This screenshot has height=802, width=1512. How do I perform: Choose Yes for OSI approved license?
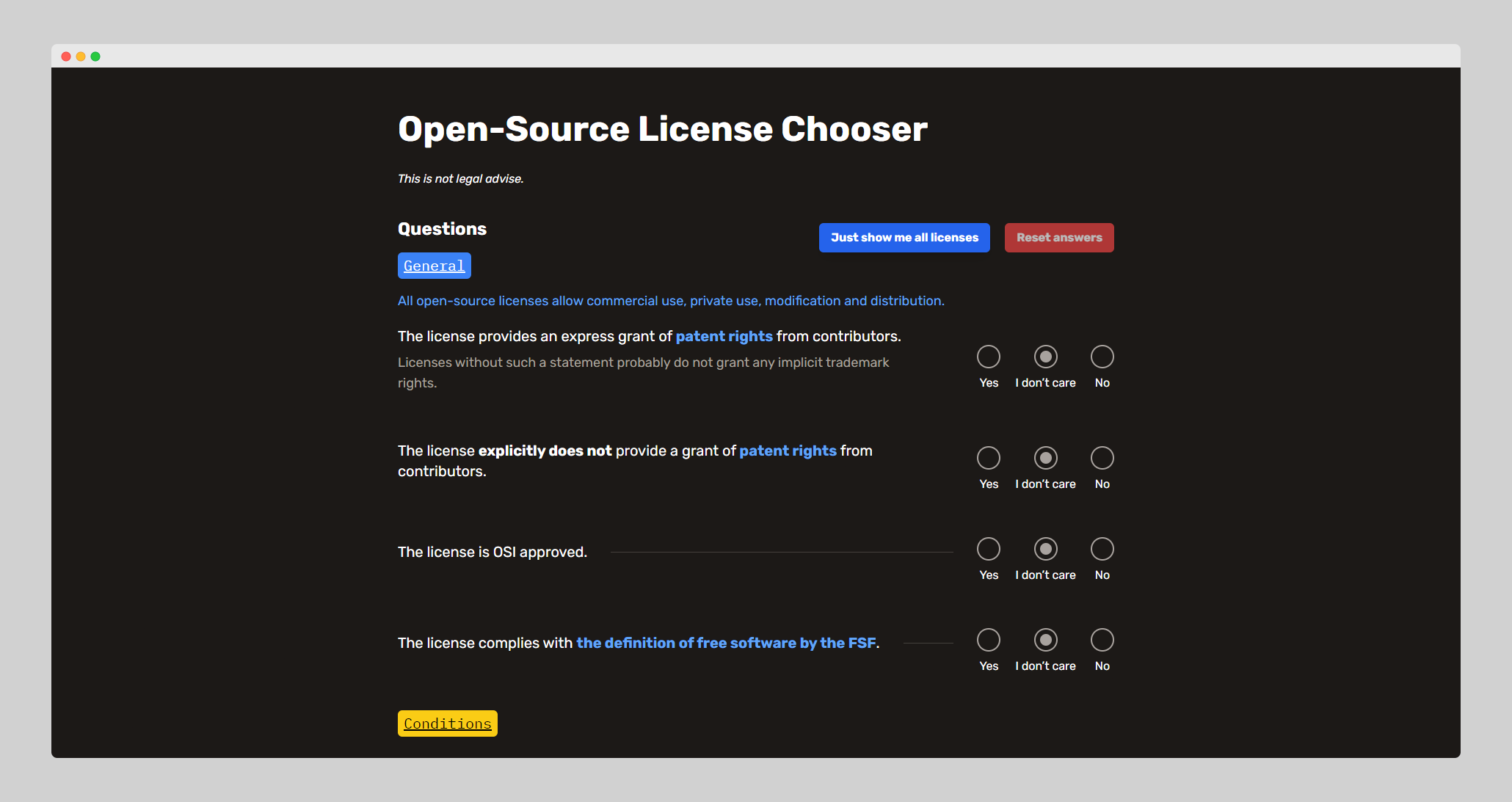[989, 549]
